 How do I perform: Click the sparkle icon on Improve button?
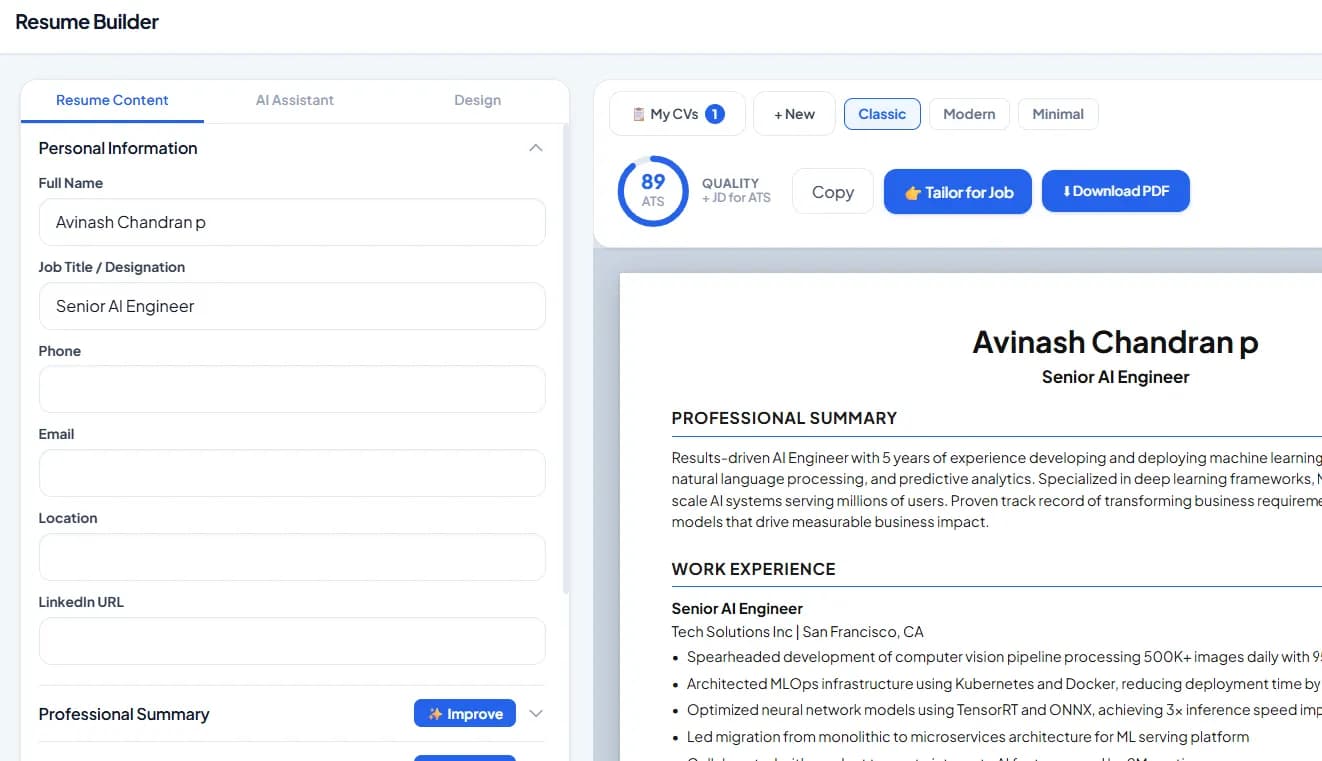click(435, 714)
